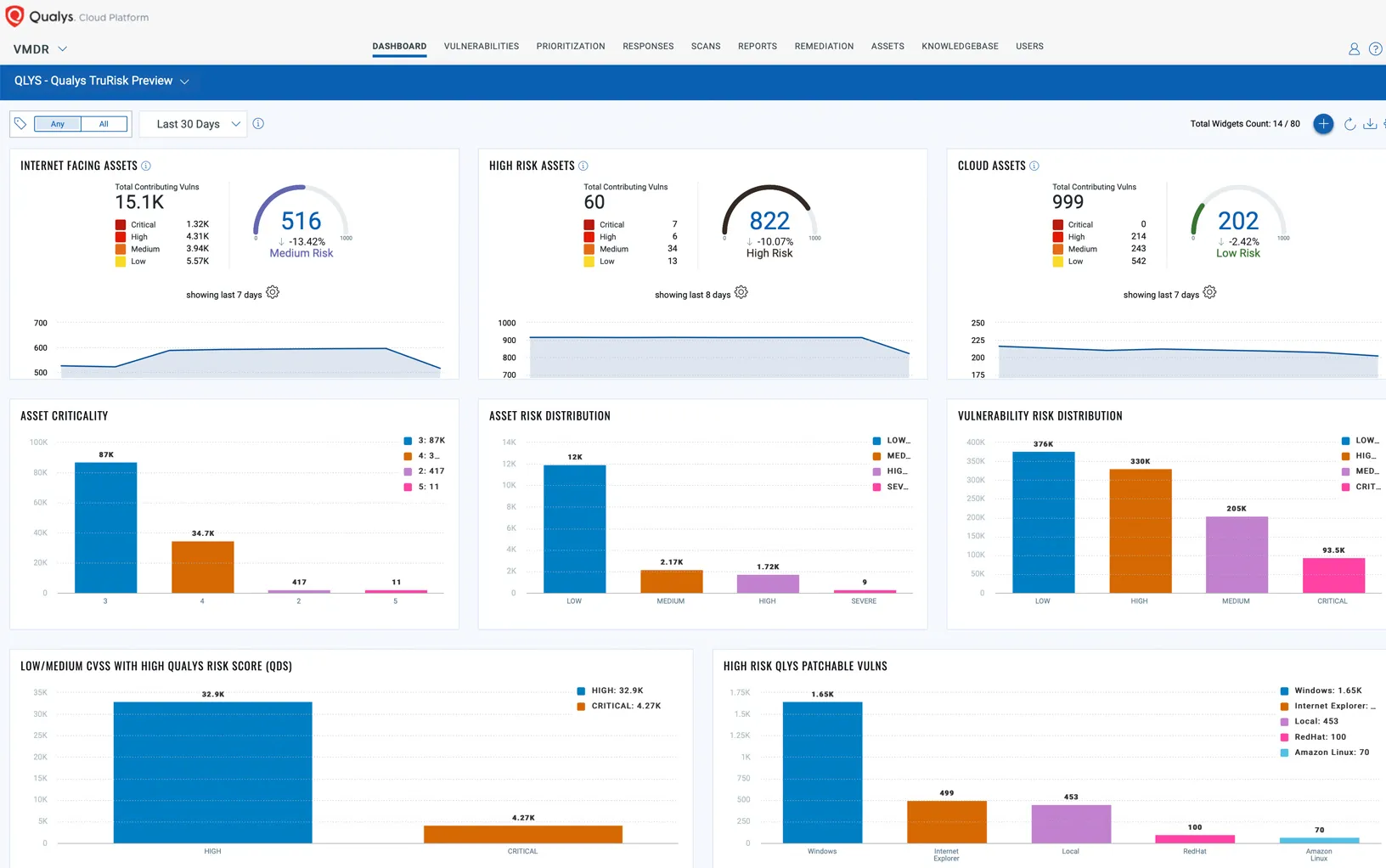Click the 15.1K total contributing vulns
This screenshot has width=1386, height=868.
point(139,202)
